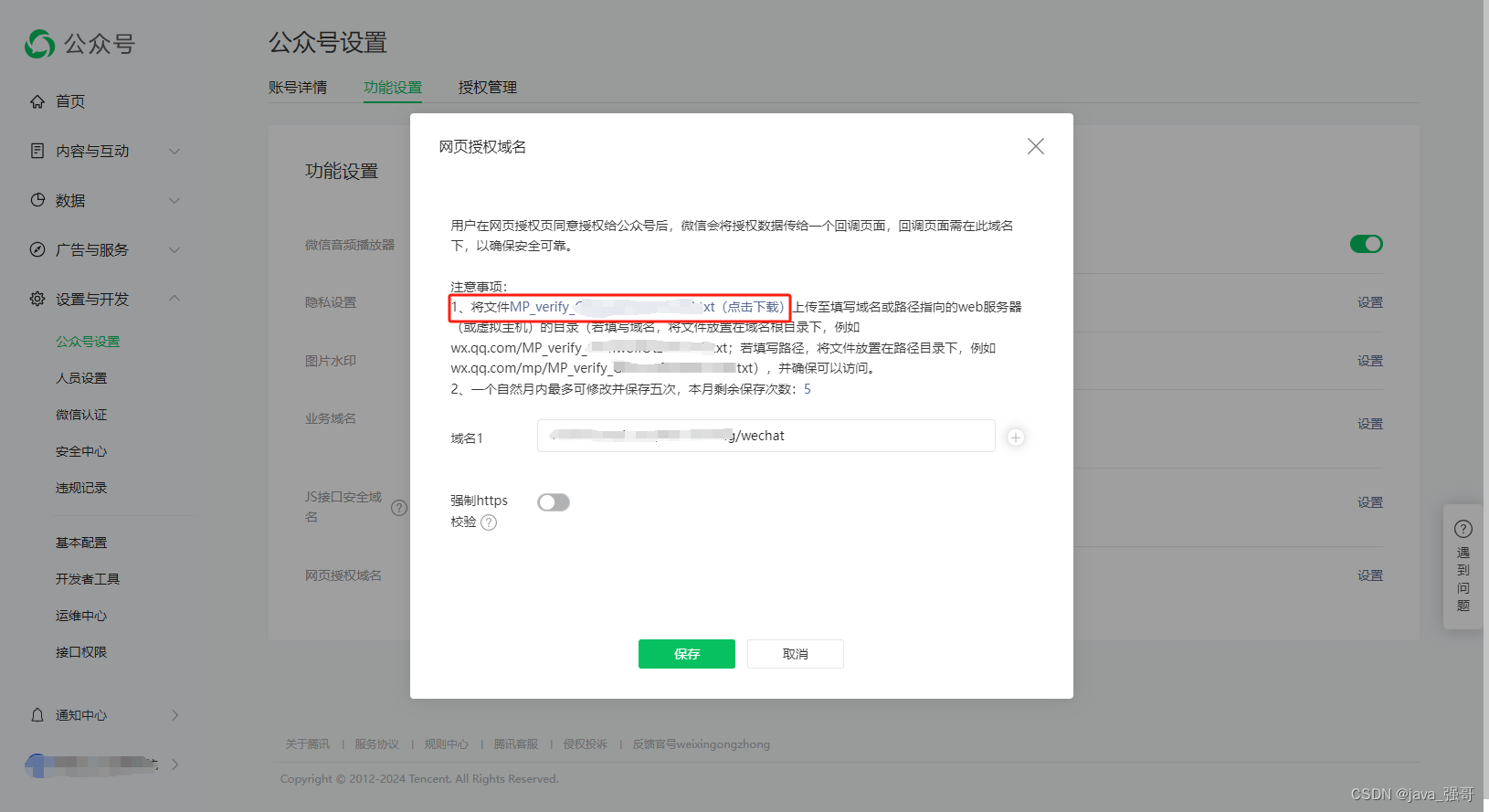Click 反馈官号weixingongzhong footer link
The width and height of the screenshot is (1489, 812).
pyautogui.click(x=702, y=744)
